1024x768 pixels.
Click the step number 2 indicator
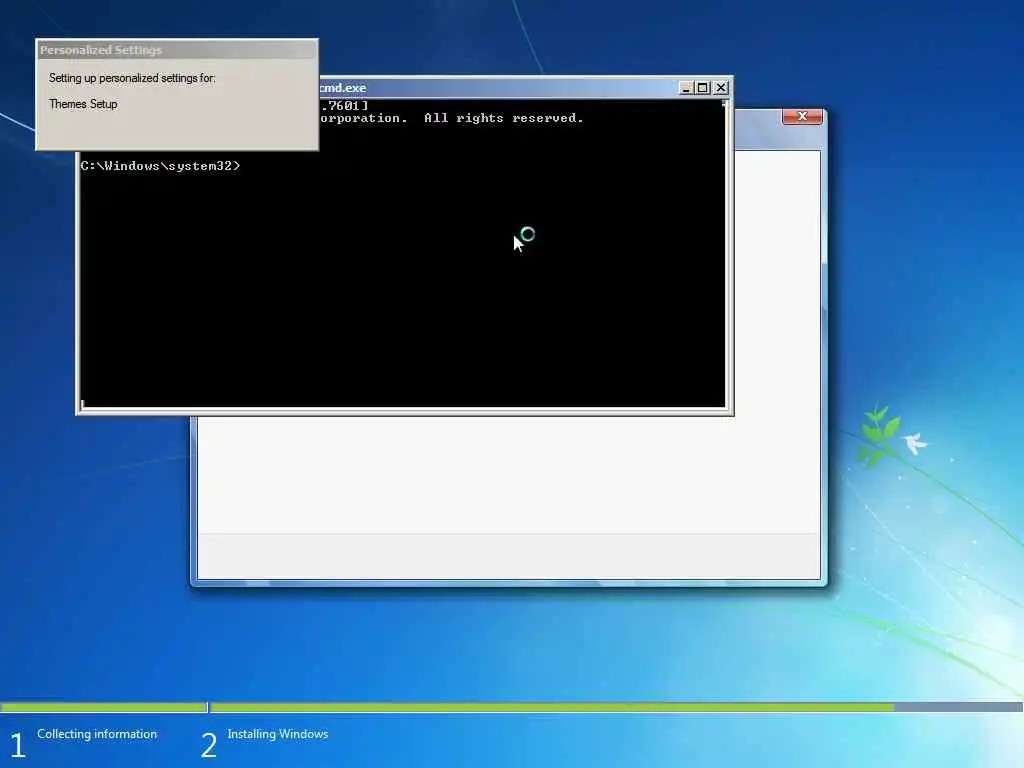[x=208, y=745]
